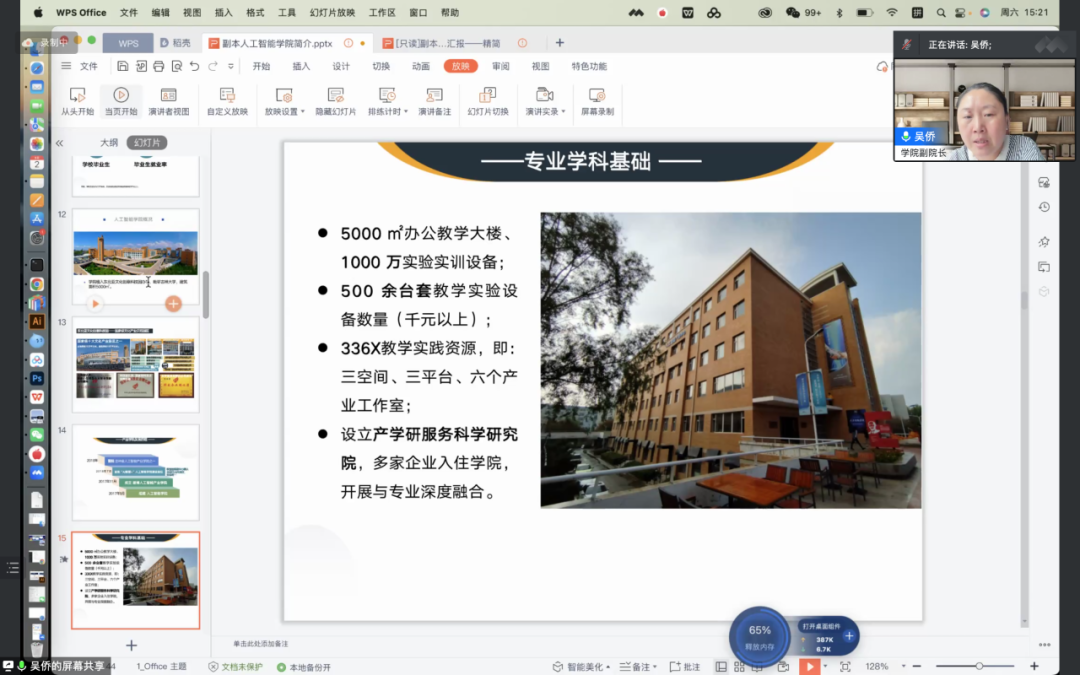Click orange plus button on slide 12 thumbnail
The height and width of the screenshot is (675, 1080).
[174, 304]
